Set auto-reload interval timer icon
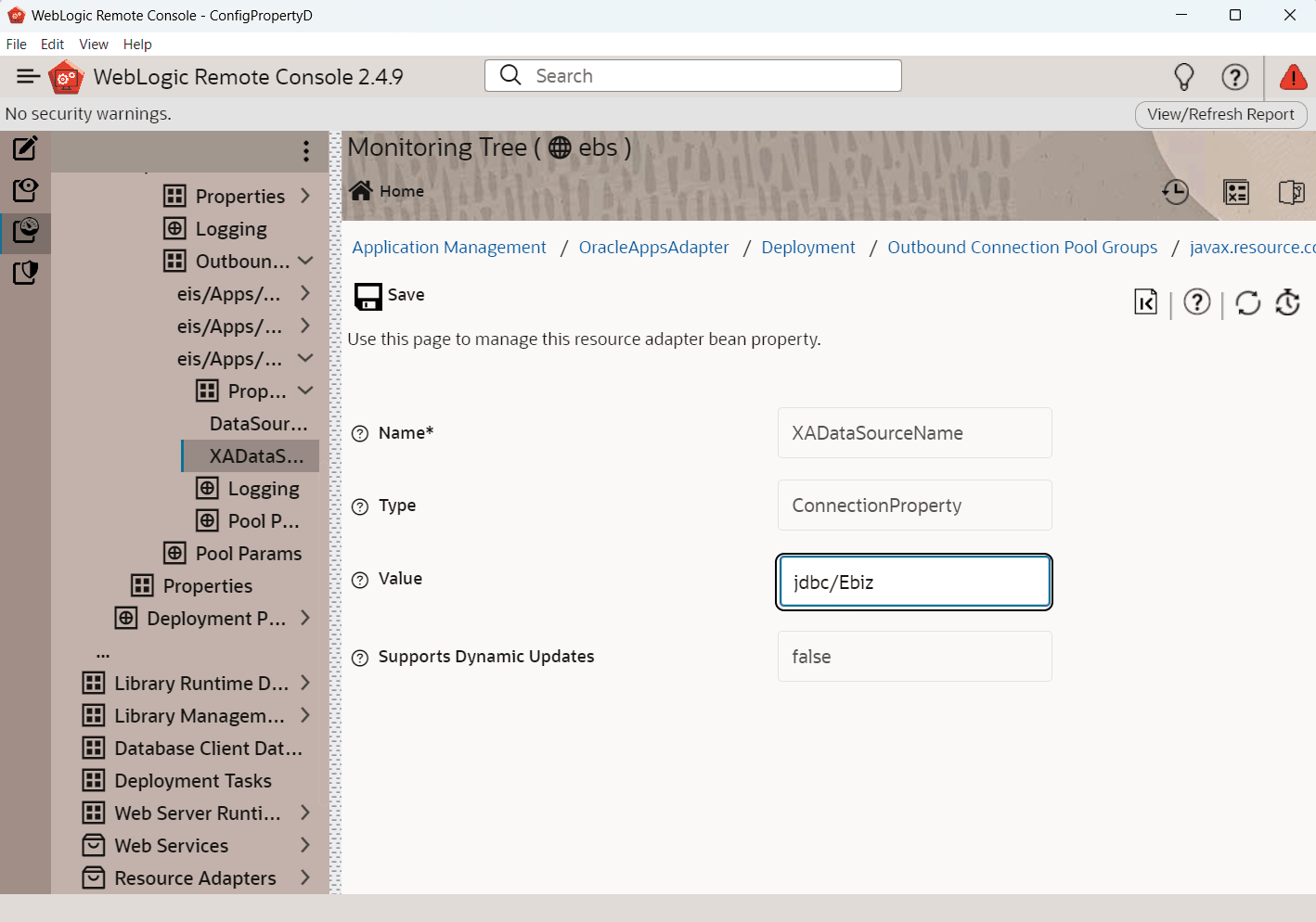1316x922 pixels. (x=1288, y=302)
